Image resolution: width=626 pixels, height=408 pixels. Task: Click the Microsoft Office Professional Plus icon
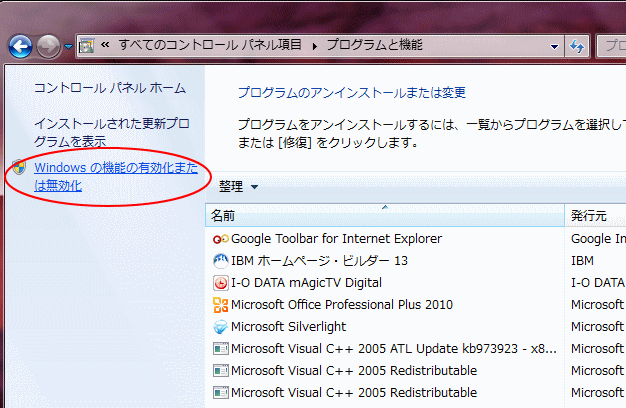coord(220,305)
